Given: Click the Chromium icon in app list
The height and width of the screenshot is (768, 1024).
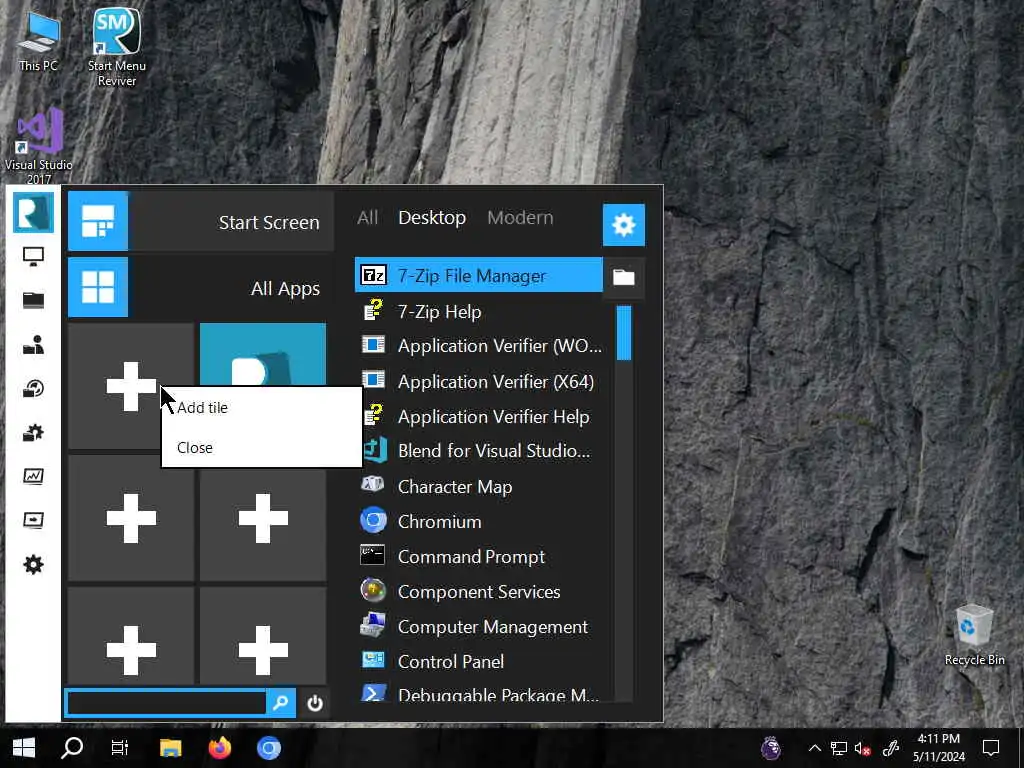Looking at the screenshot, I should (x=373, y=520).
